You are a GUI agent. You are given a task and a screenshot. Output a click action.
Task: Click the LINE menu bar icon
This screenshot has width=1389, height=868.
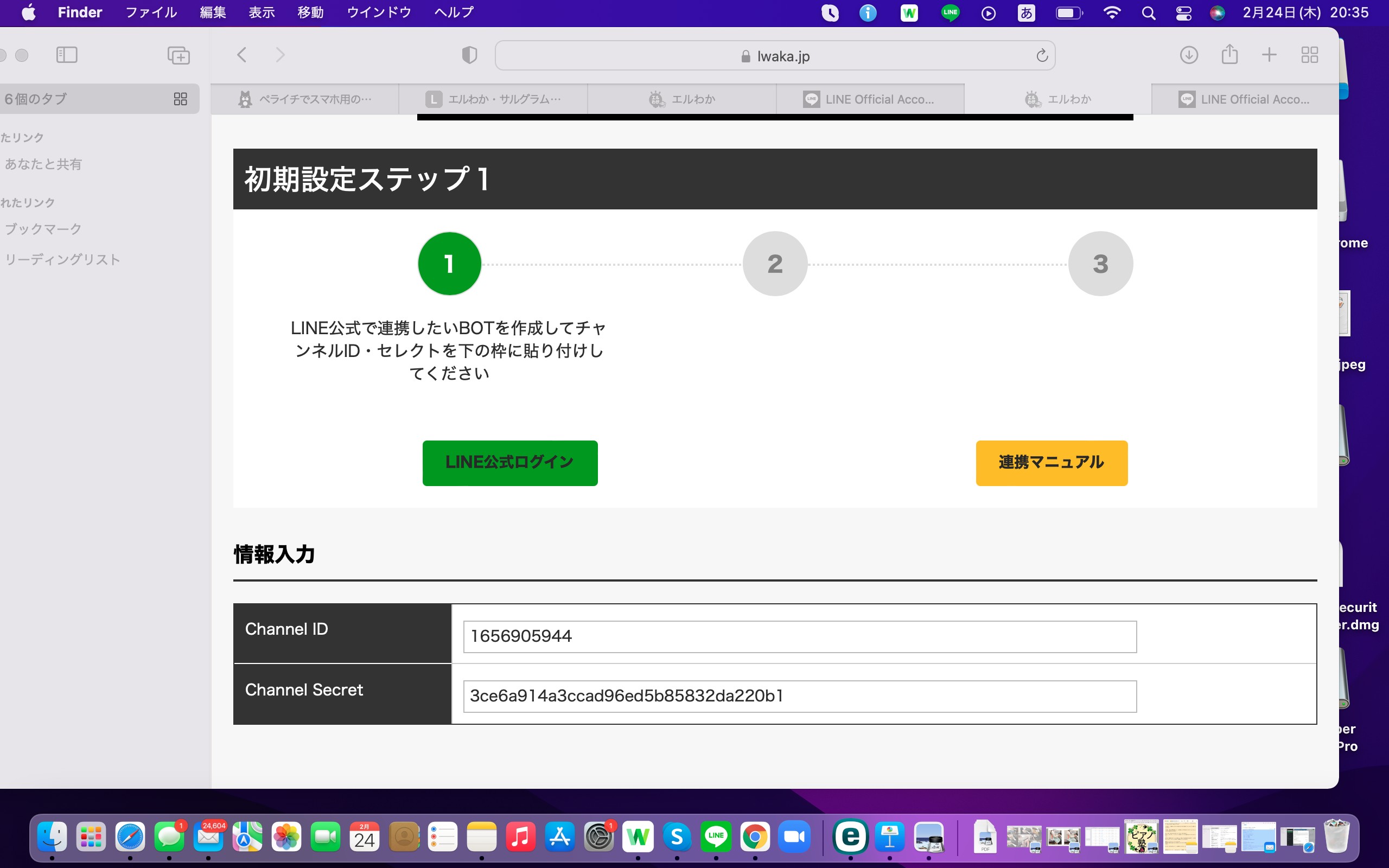[x=950, y=12]
